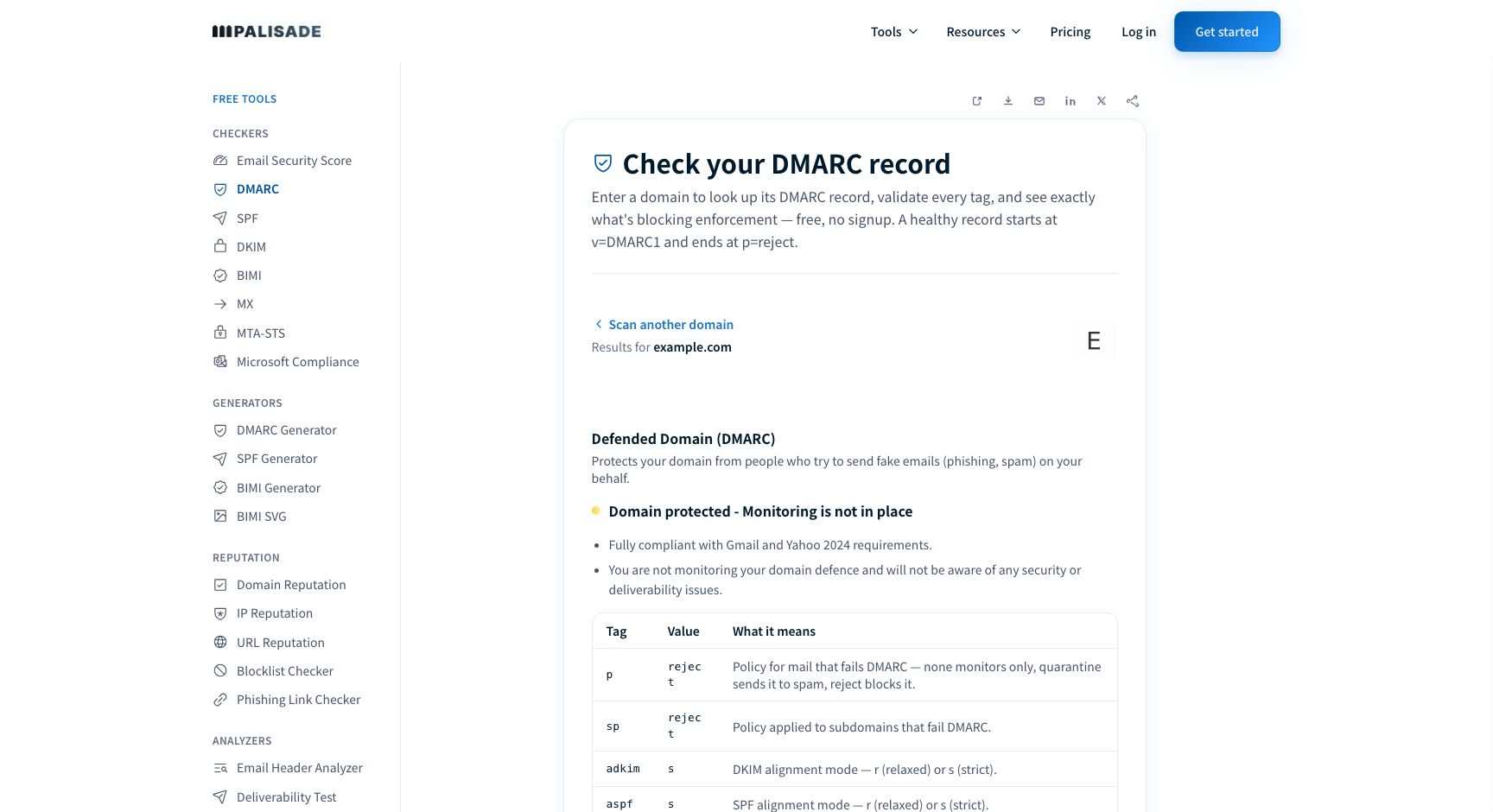Click the BIMI Generator badge icon
Viewport: 1493px width, 812px height.
[220, 487]
